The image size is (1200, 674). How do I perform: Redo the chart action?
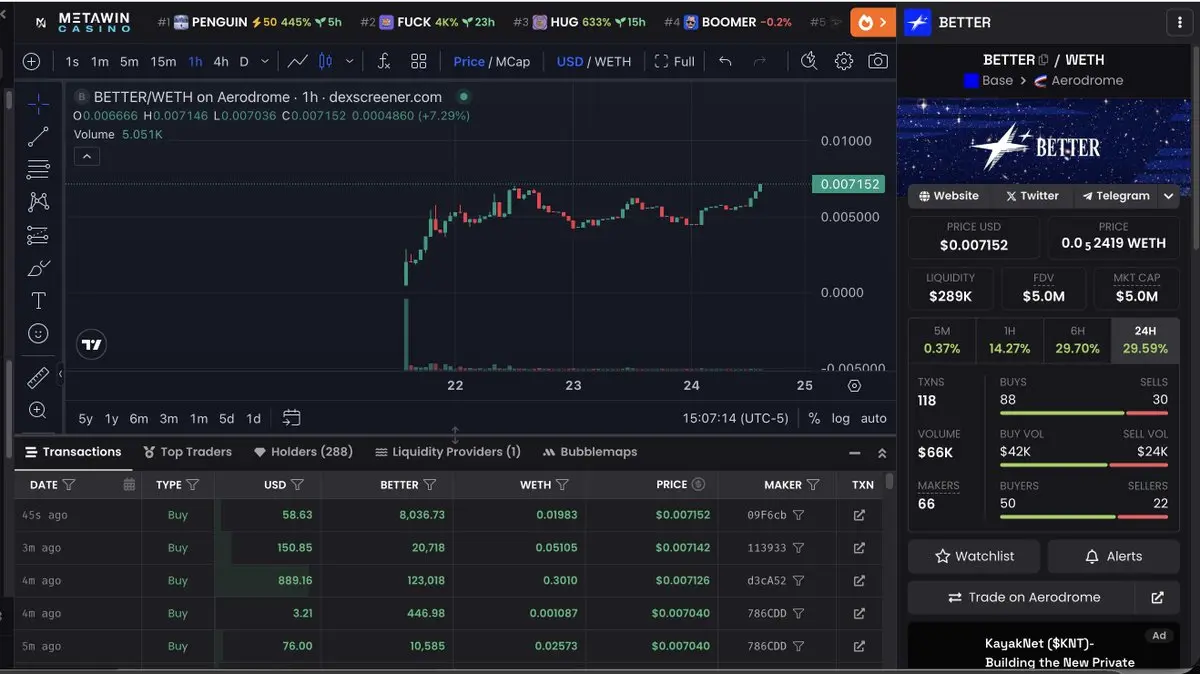759,61
